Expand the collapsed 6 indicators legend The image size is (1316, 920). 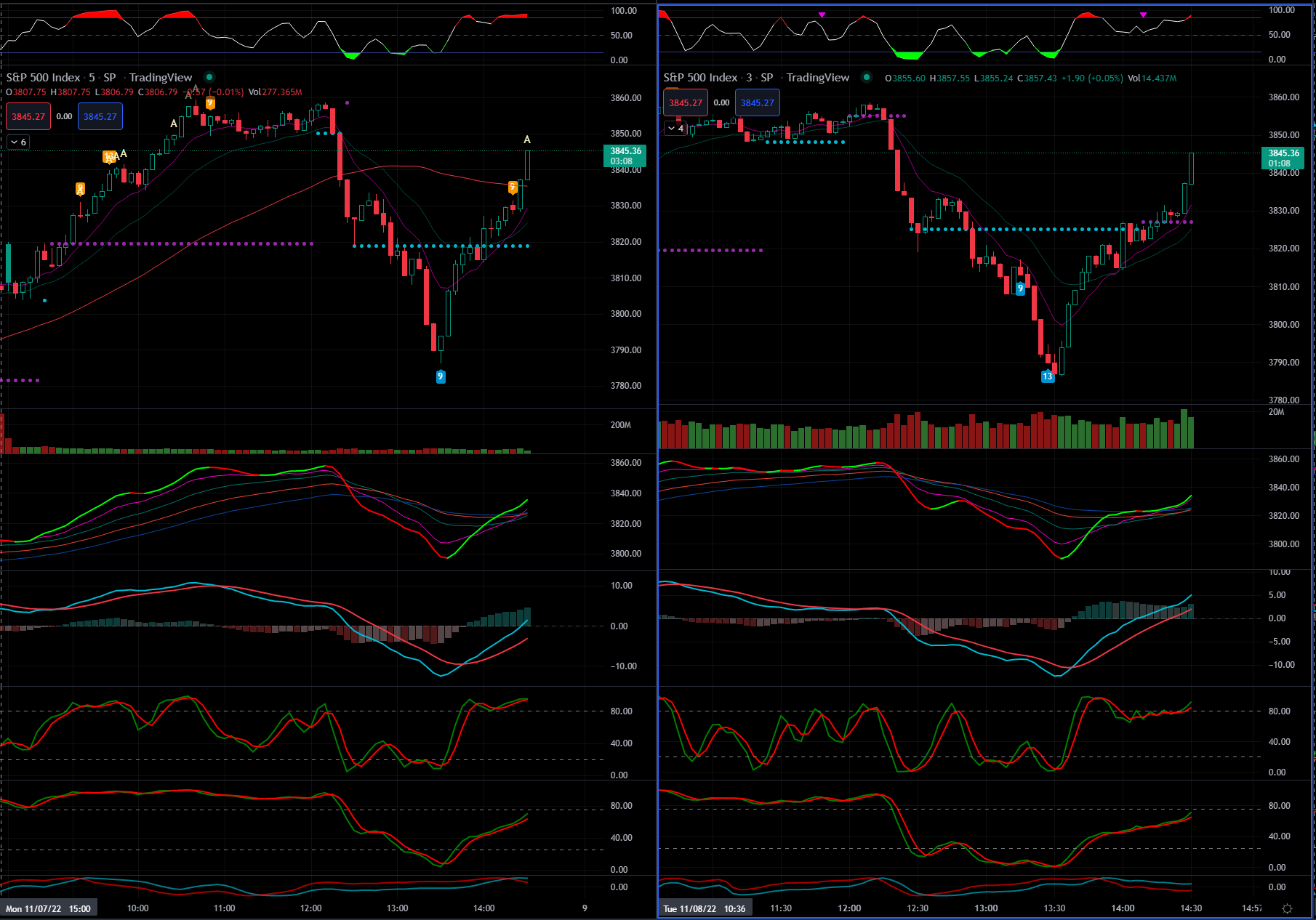coord(18,142)
